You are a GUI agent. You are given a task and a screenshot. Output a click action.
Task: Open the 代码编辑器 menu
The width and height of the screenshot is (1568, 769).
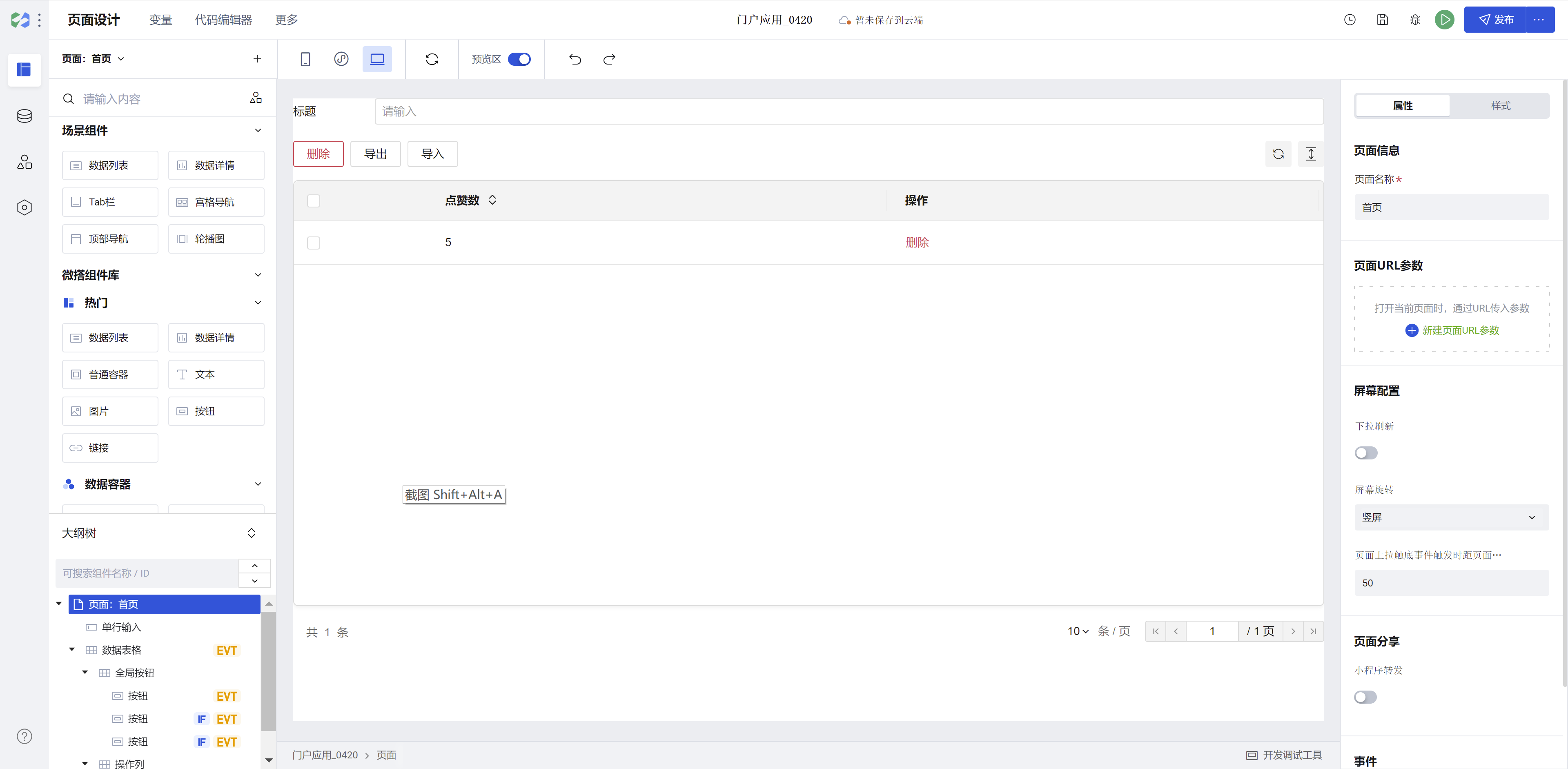(223, 20)
